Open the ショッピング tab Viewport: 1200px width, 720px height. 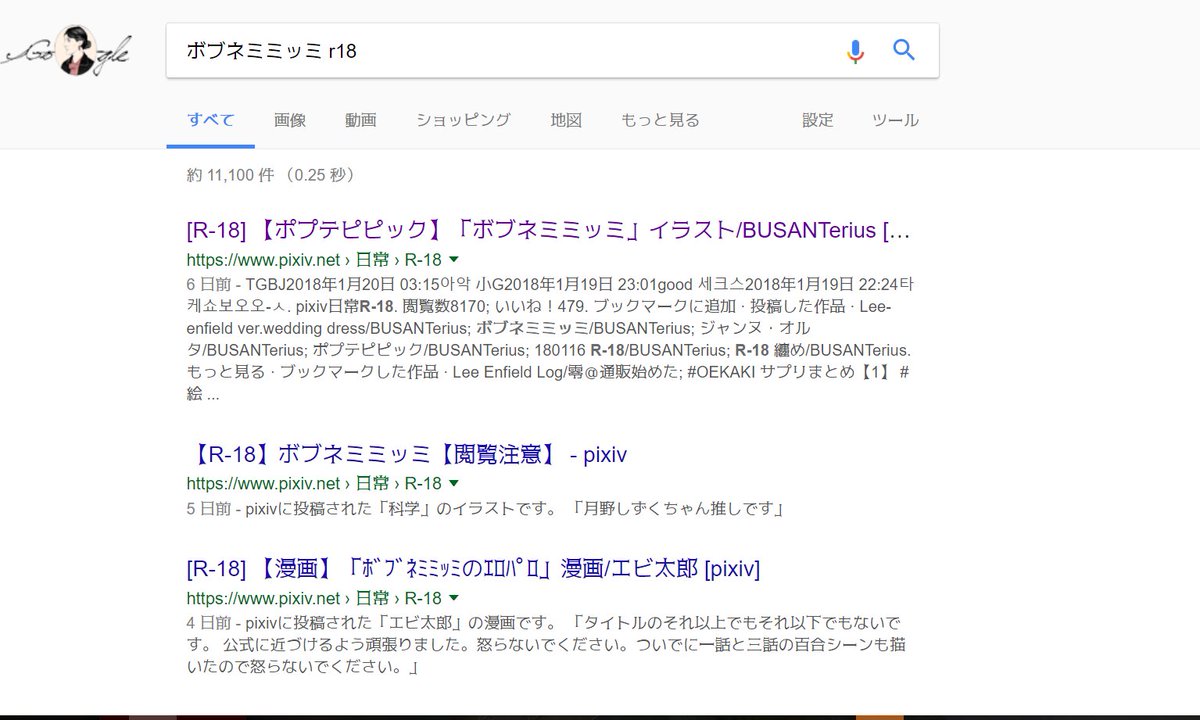464,120
